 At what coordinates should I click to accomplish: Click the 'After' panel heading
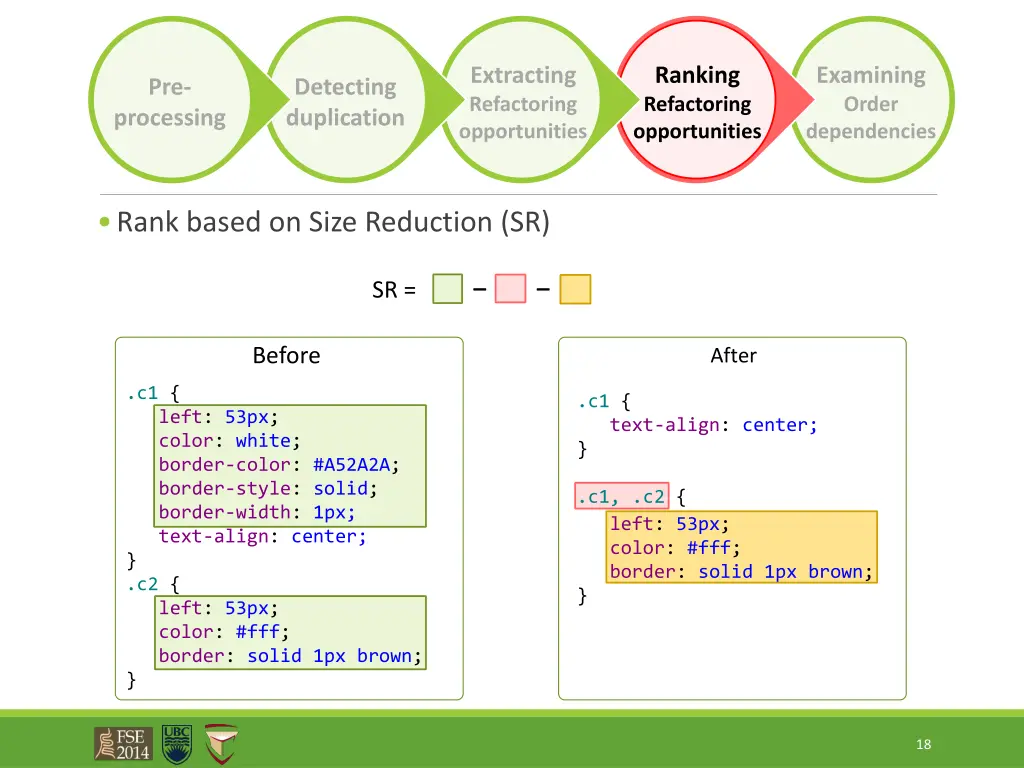(x=733, y=355)
